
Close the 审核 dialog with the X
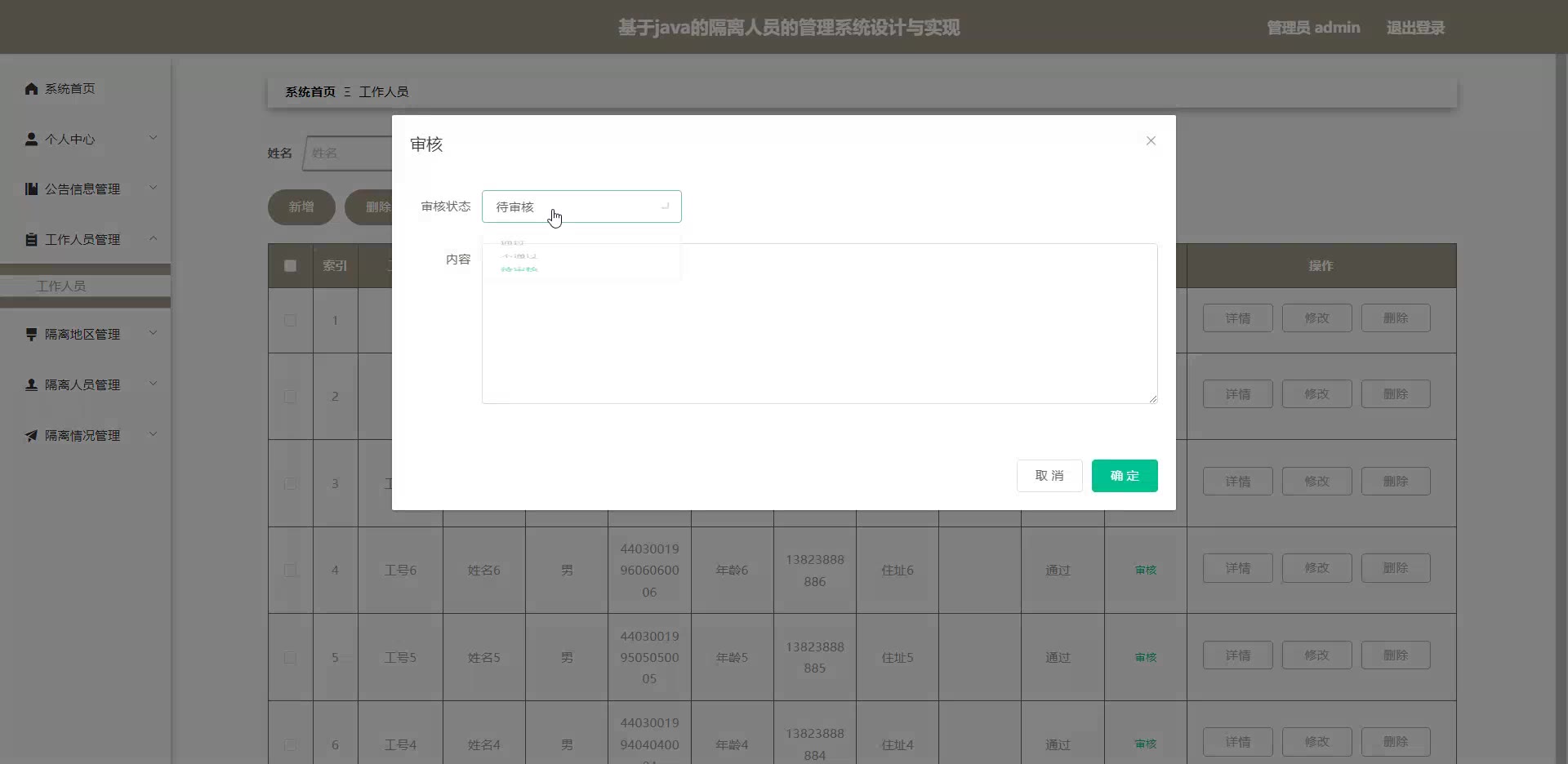1151,140
